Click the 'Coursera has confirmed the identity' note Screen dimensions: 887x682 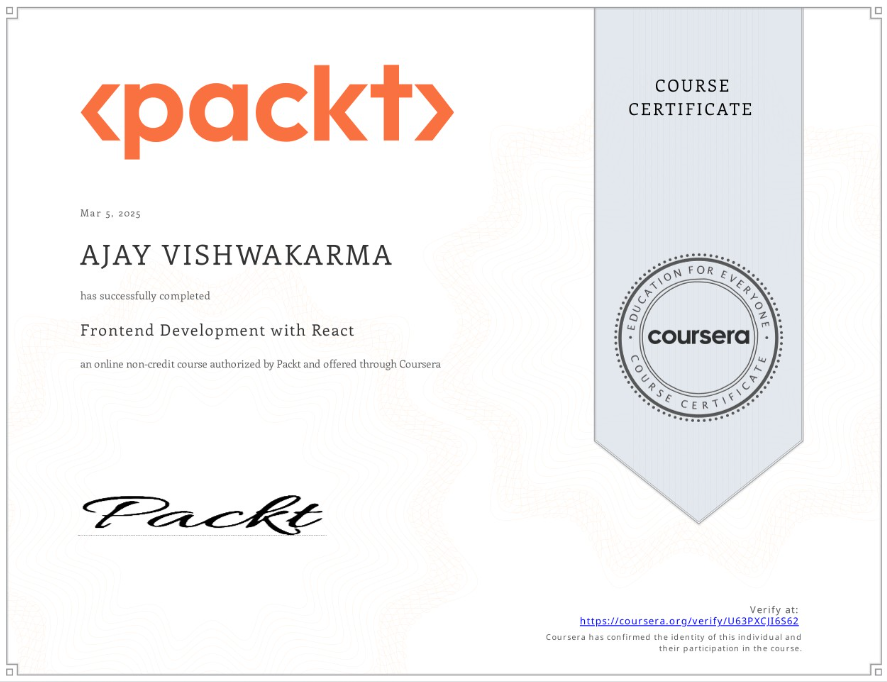click(x=673, y=642)
